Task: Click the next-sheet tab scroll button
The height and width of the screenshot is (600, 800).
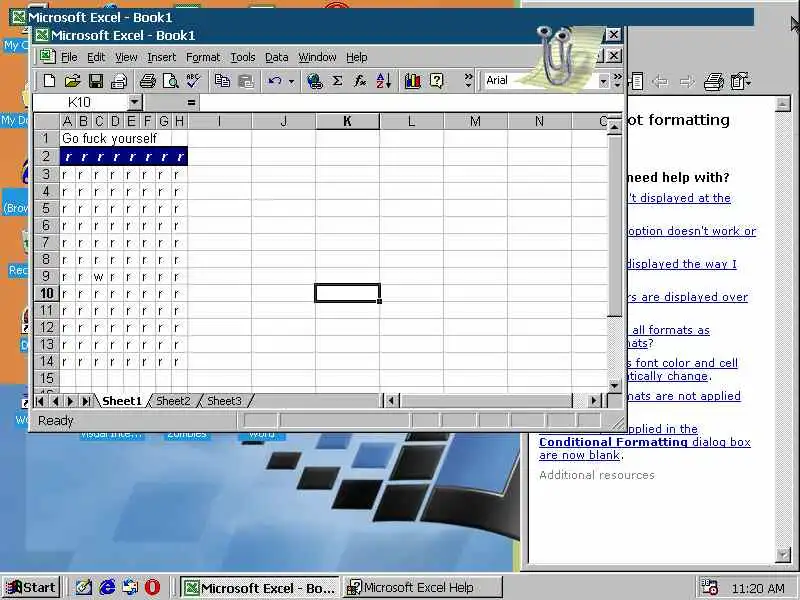Action: click(70, 401)
